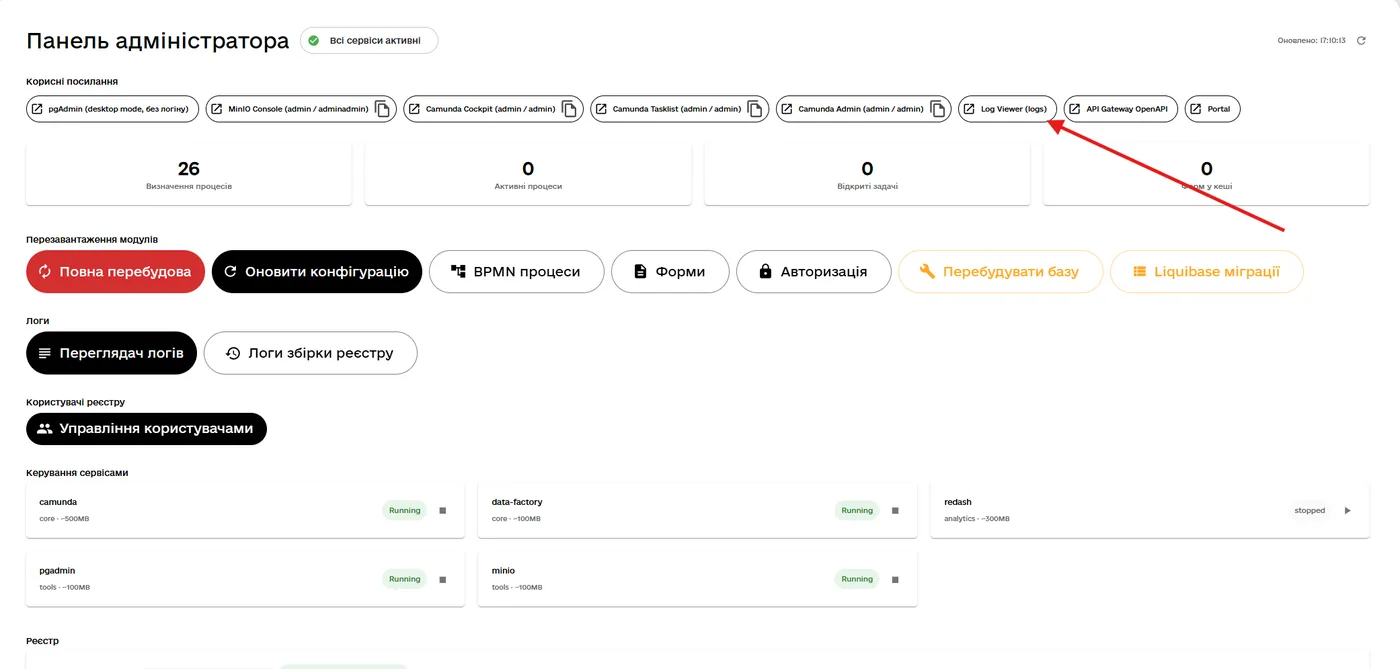Open the Portal link
Image resolution: width=1400 pixels, height=669 pixels.
pyautogui.click(x=1213, y=109)
